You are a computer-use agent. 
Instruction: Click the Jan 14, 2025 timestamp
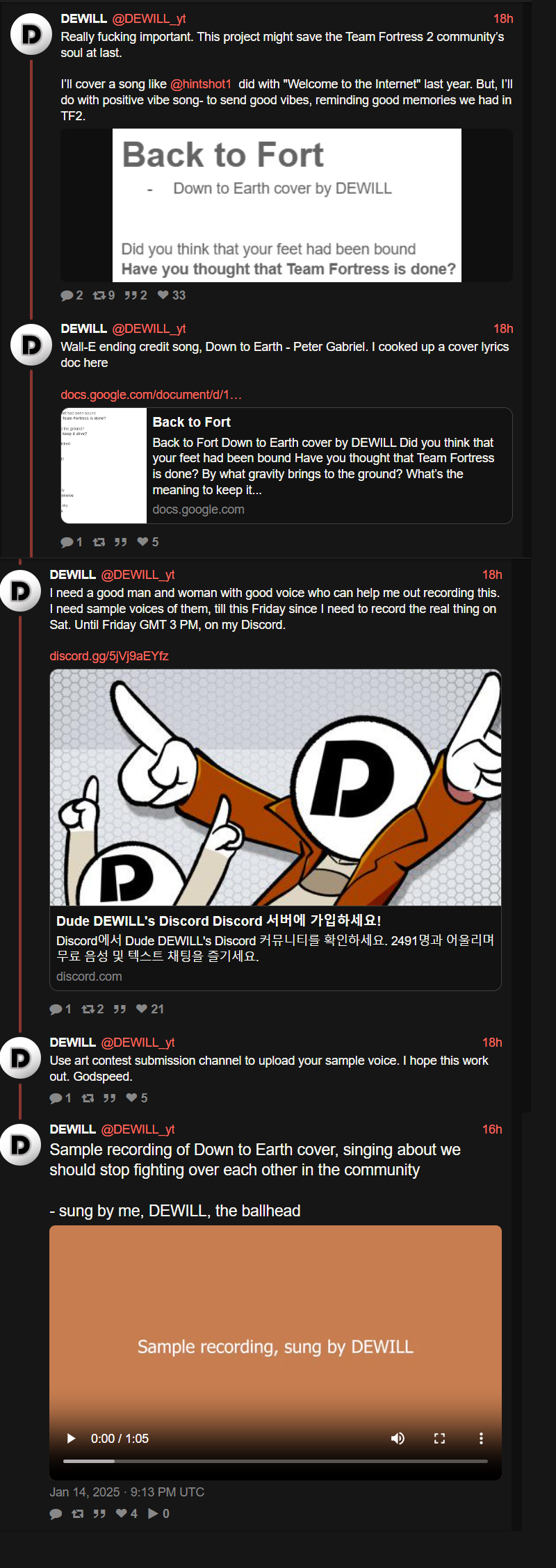(x=127, y=1492)
